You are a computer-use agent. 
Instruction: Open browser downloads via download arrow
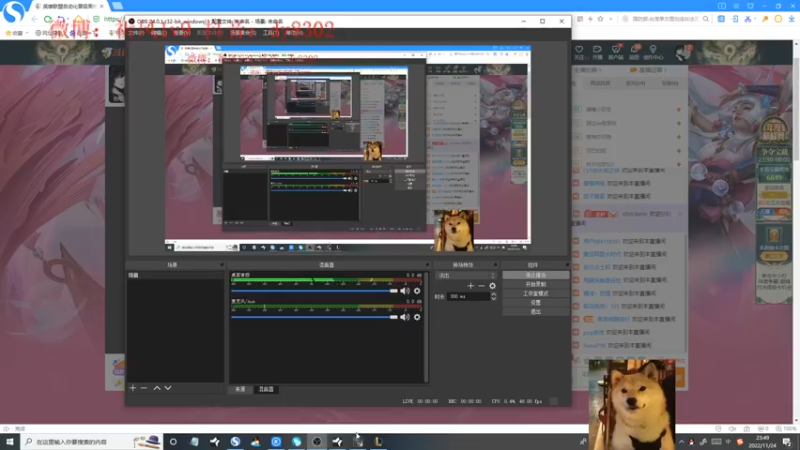791,19
